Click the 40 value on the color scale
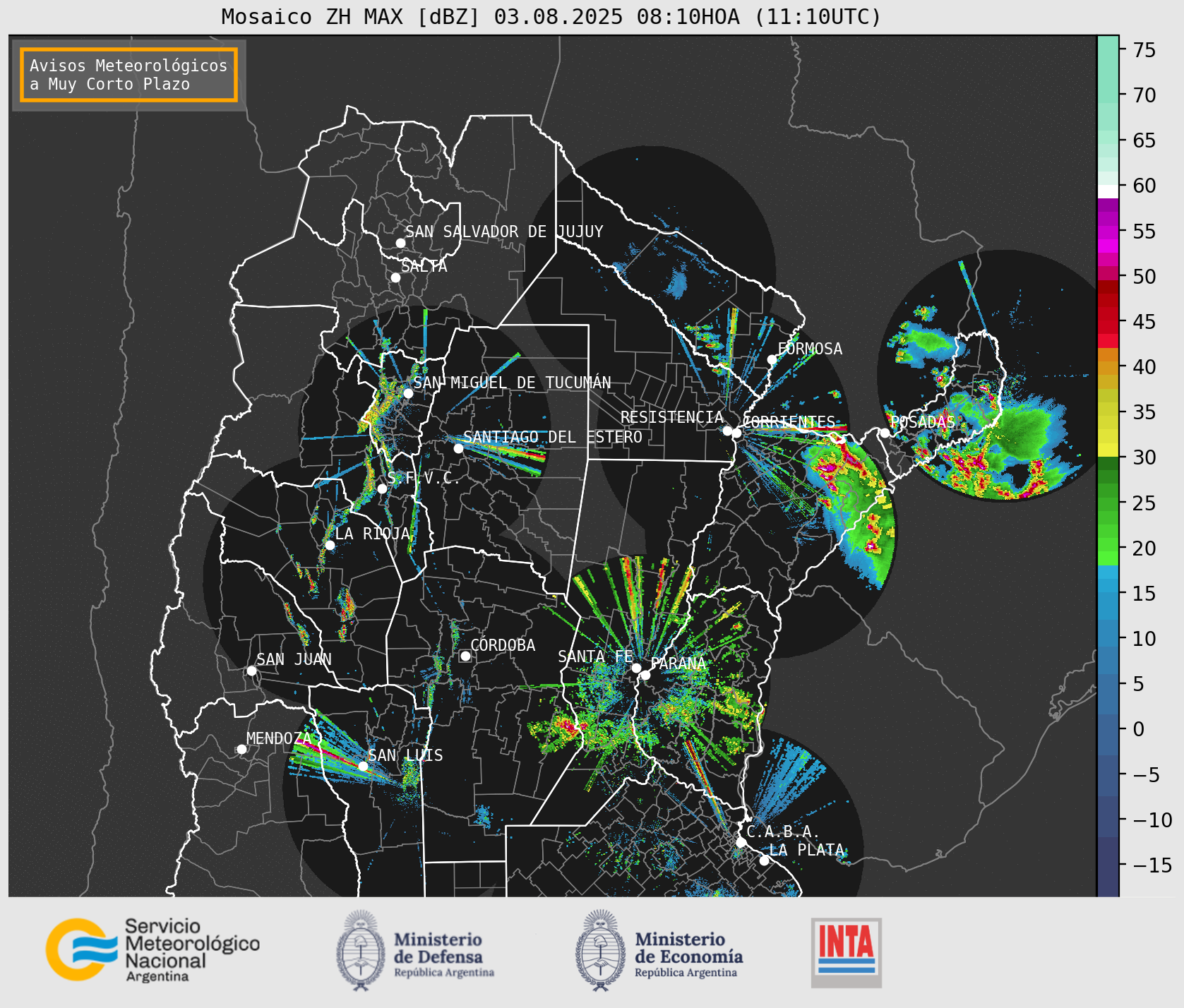Viewport: 1184px width, 1008px height. coord(1144,367)
